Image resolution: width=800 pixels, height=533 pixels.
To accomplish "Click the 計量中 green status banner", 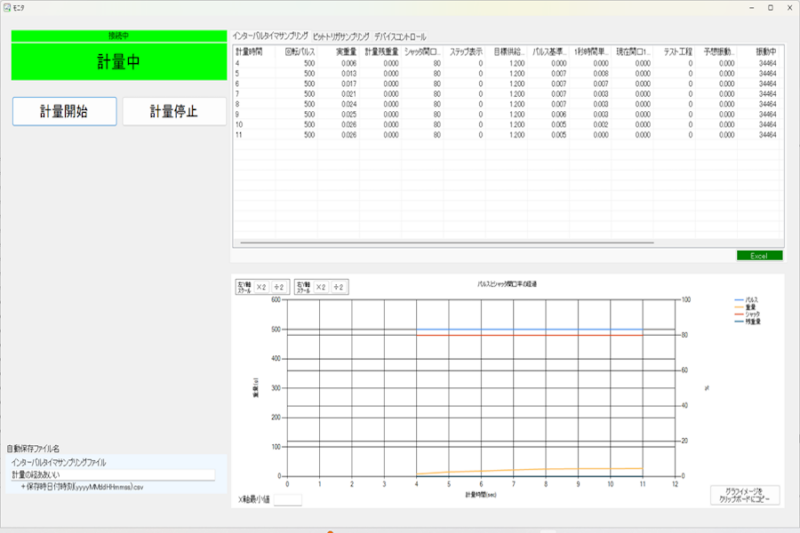I will (x=119, y=62).
